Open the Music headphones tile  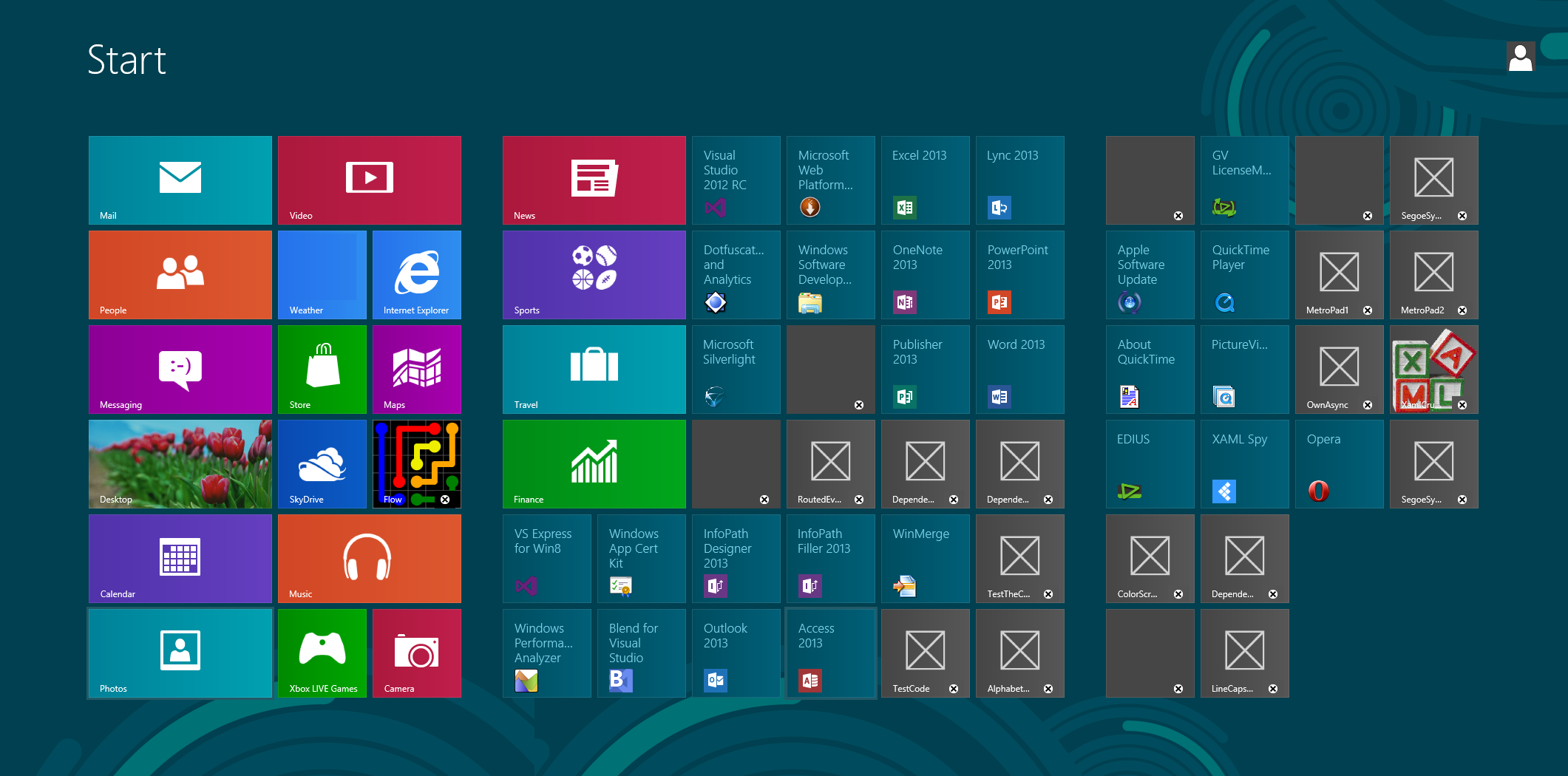[369, 558]
